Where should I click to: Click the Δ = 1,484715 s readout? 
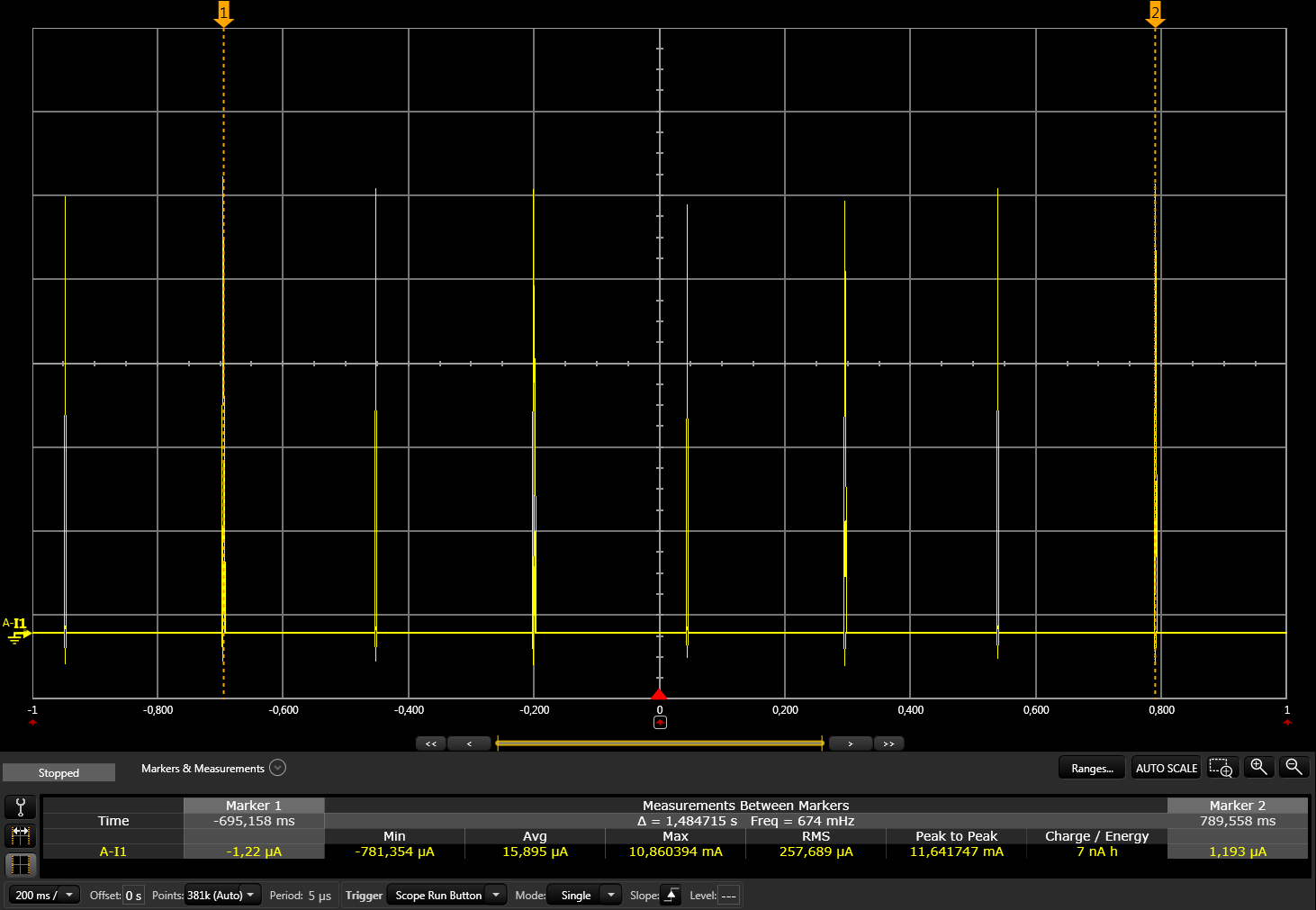(687, 821)
